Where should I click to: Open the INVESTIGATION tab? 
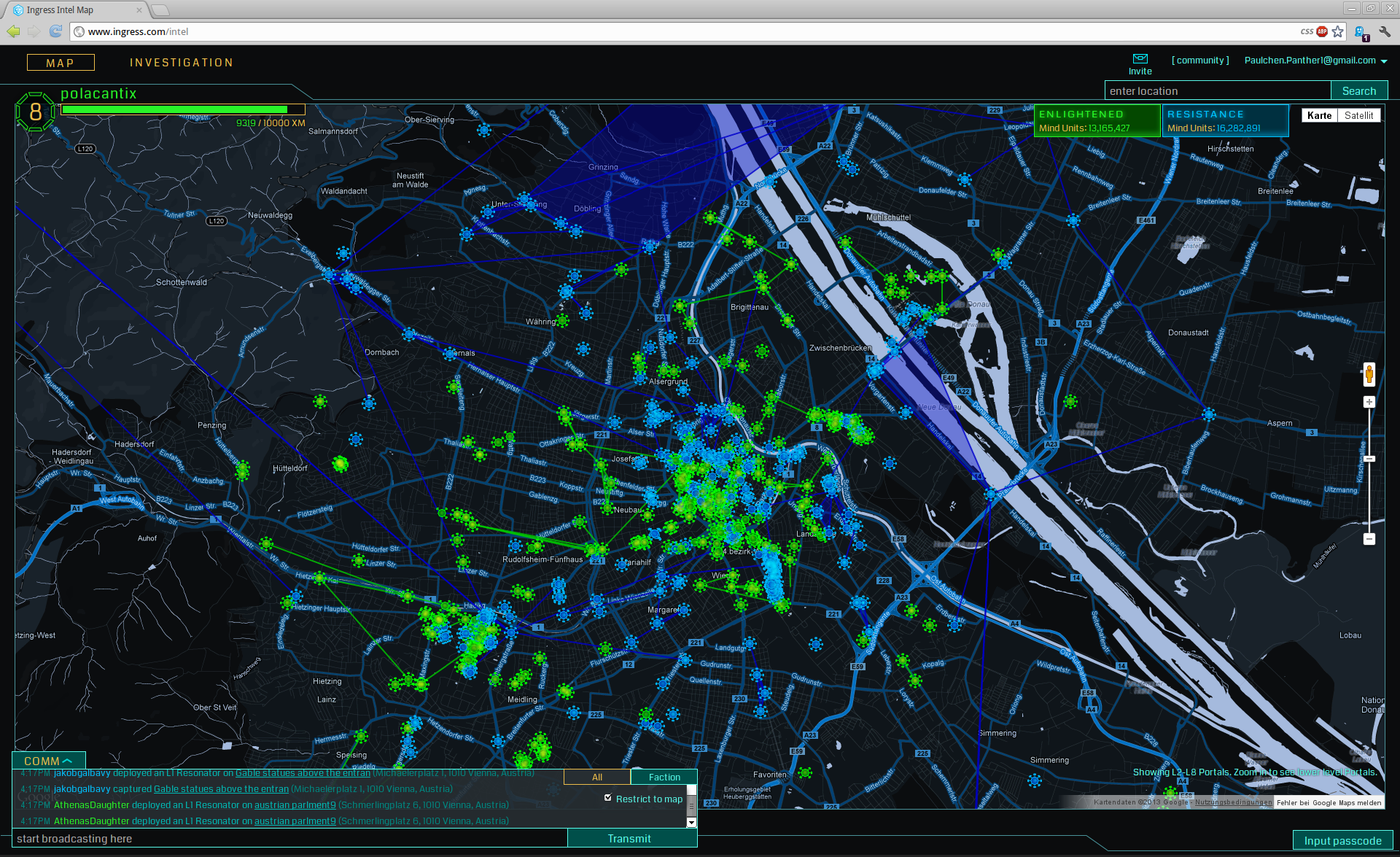tap(182, 63)
